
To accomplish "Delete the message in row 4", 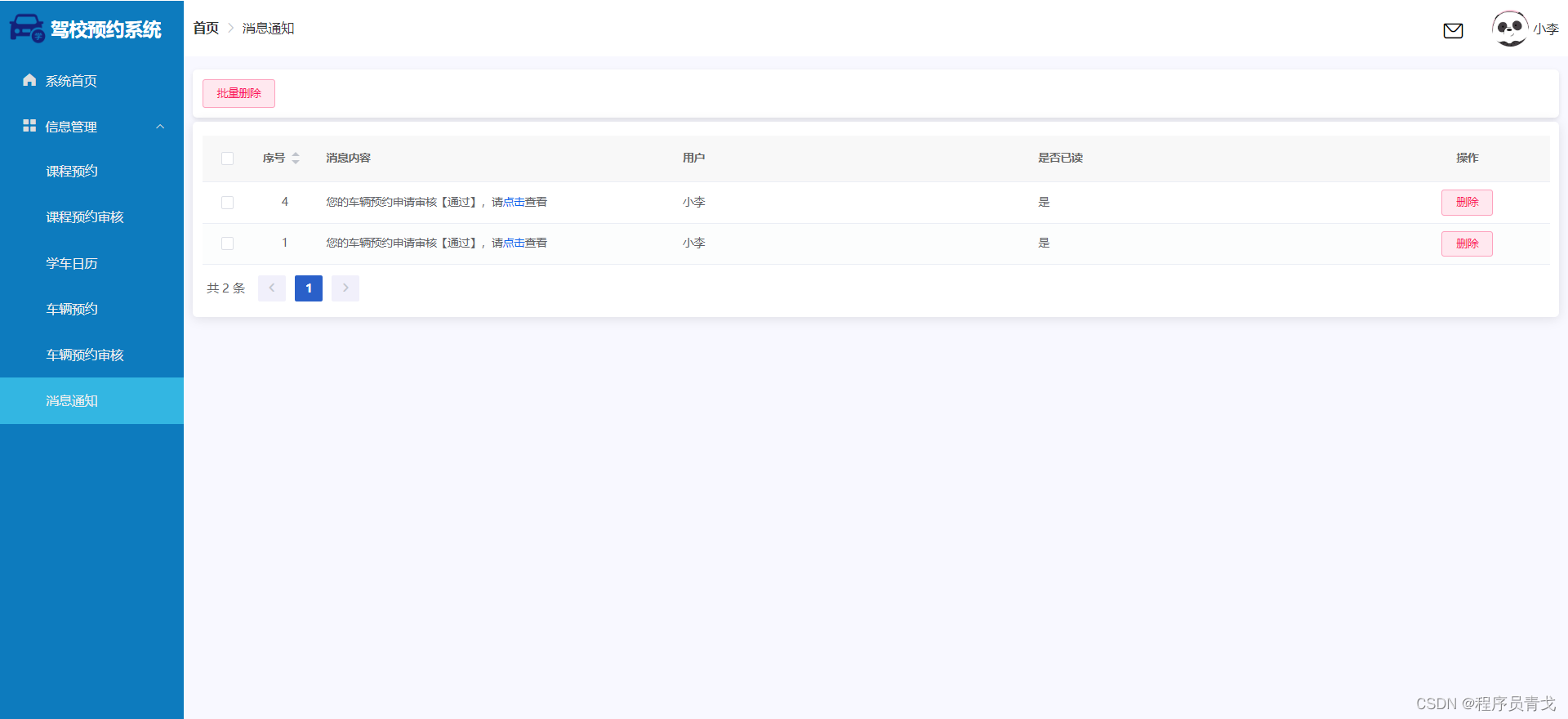I will tap(1467, 203).
